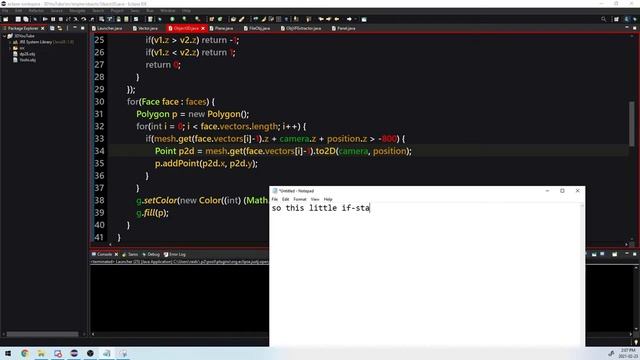Open the Panel.java tab
The height and width of the screenshot is (360, 640).
(344, 28)
